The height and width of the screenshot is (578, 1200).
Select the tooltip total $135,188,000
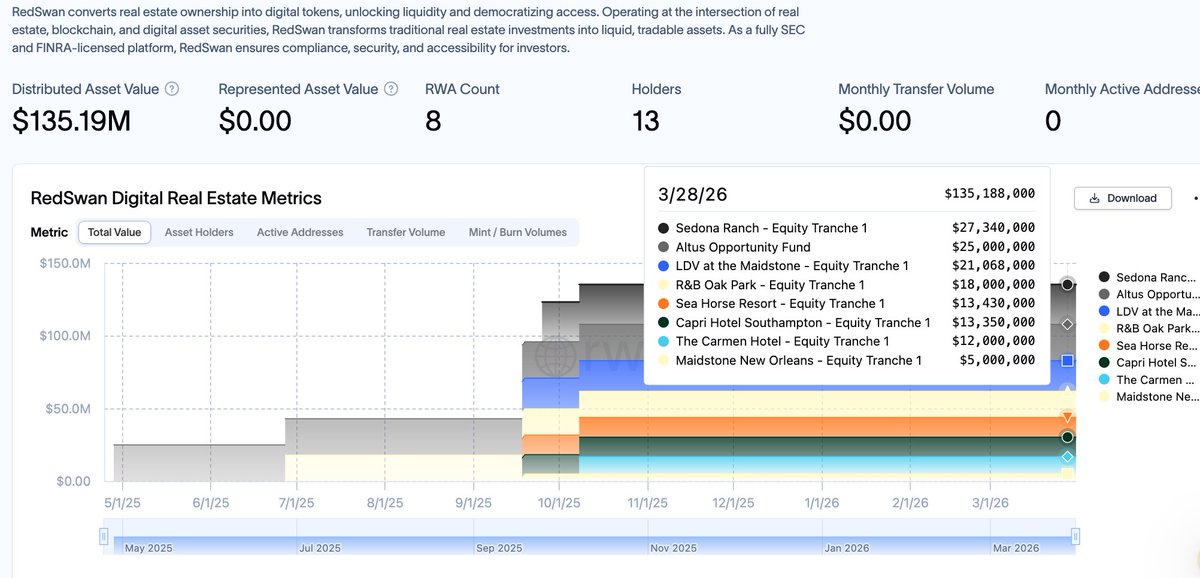point(989,193)
